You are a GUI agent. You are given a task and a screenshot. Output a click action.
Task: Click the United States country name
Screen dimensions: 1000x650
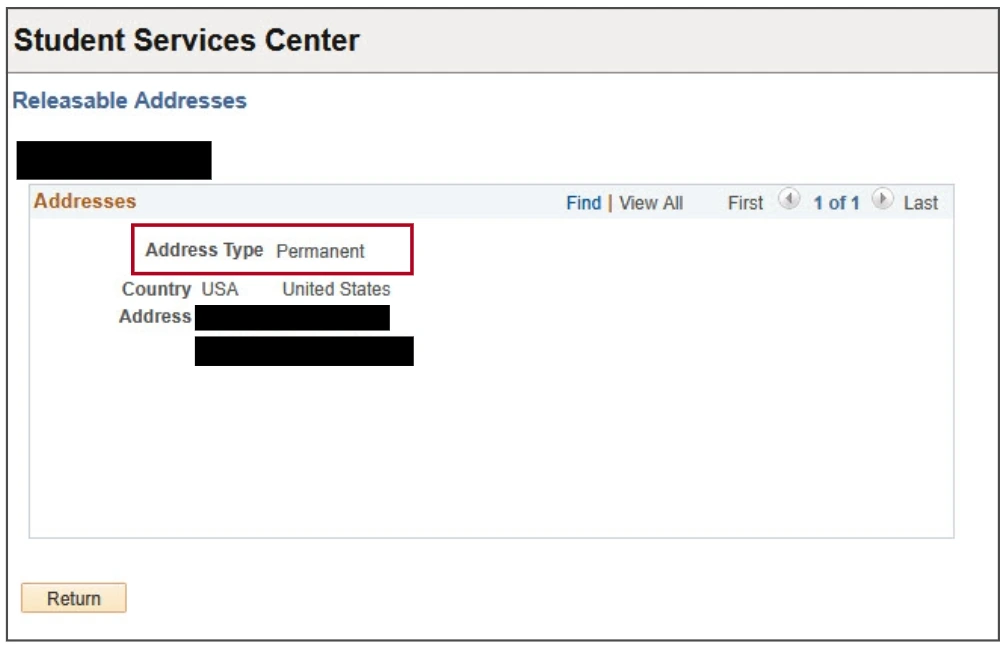coord(336,289)
